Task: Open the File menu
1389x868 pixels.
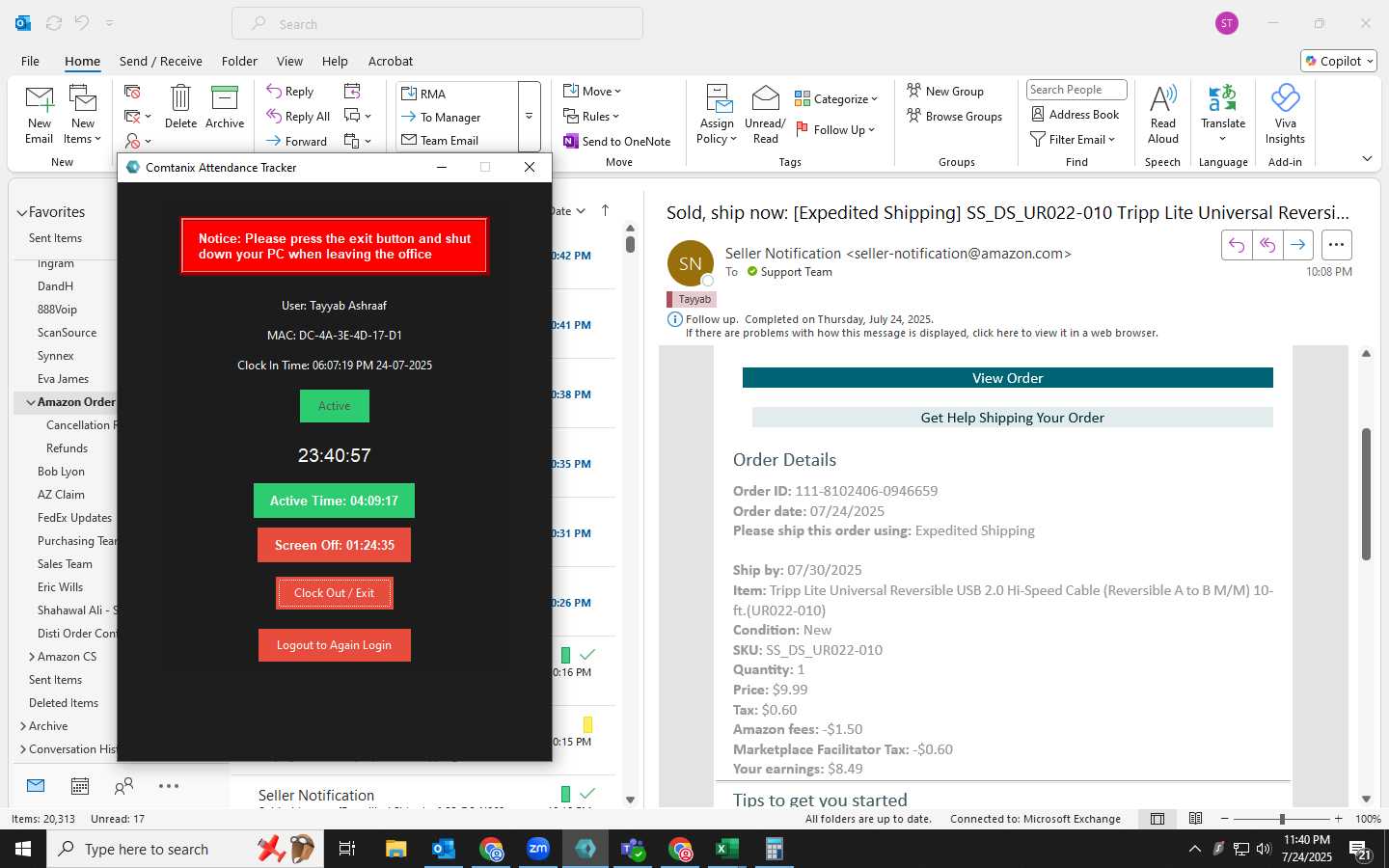Action: [31, 61]
